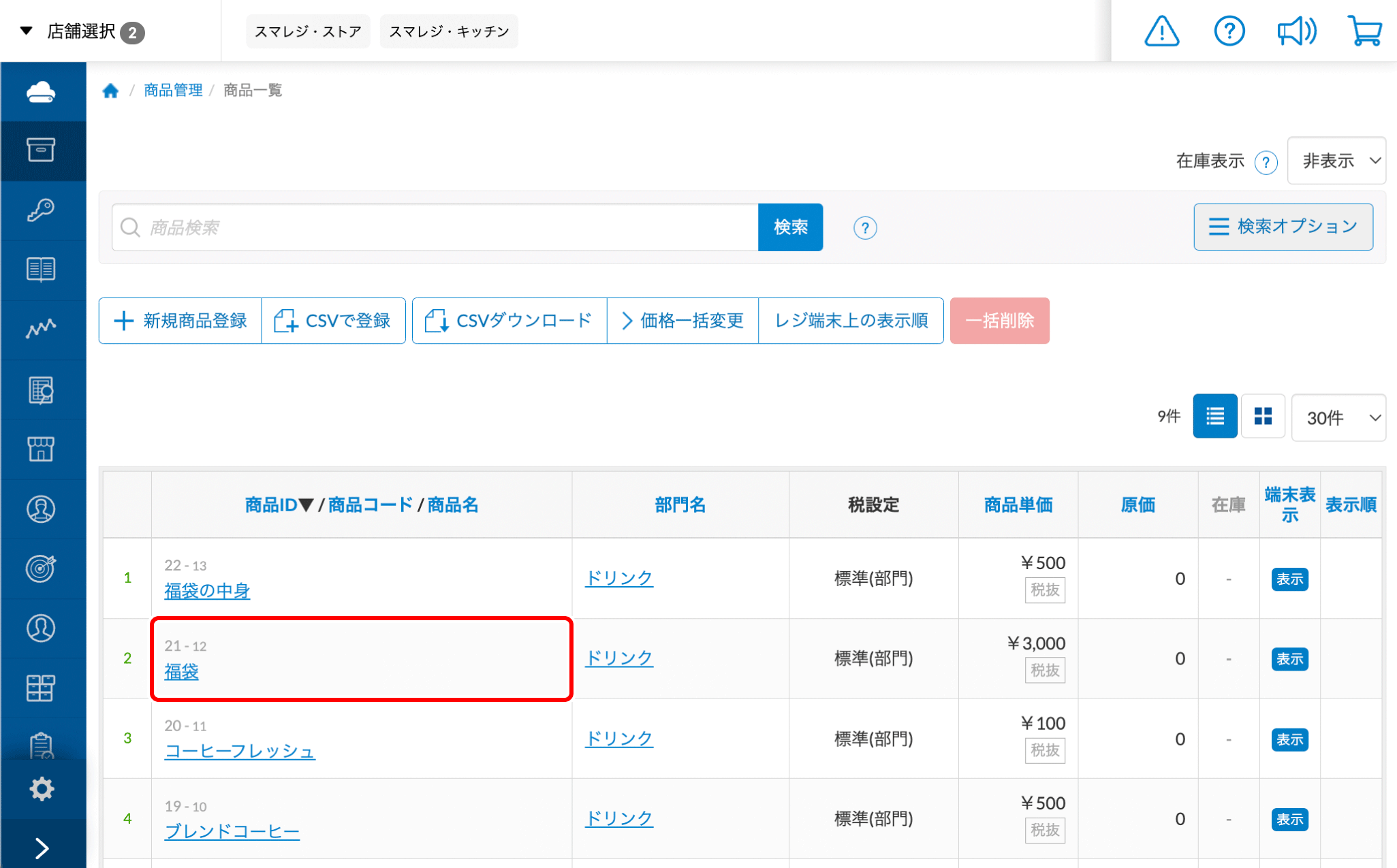1397x868 pixels.
Task: Switch to list view display
Action: (x=1214, y=416)
